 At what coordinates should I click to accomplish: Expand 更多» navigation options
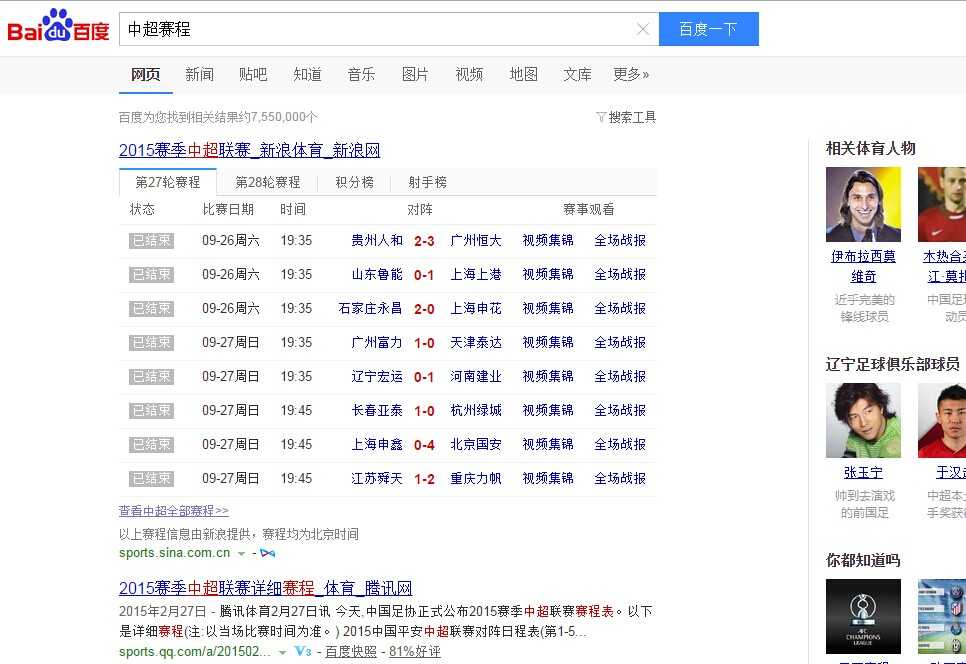coord(631,75)
